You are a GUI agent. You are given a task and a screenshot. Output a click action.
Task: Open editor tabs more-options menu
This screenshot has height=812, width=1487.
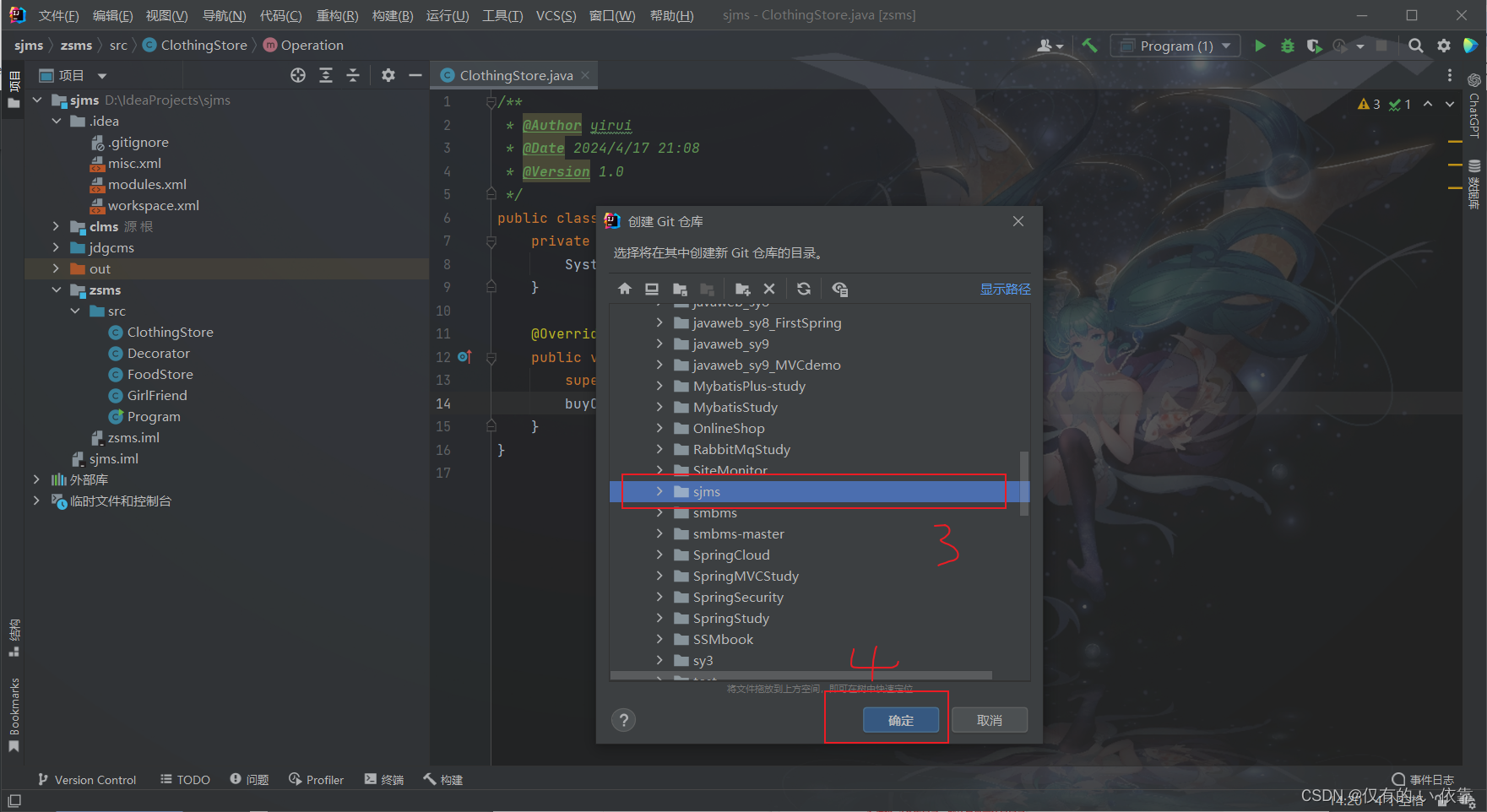[x=1450, y=75]
